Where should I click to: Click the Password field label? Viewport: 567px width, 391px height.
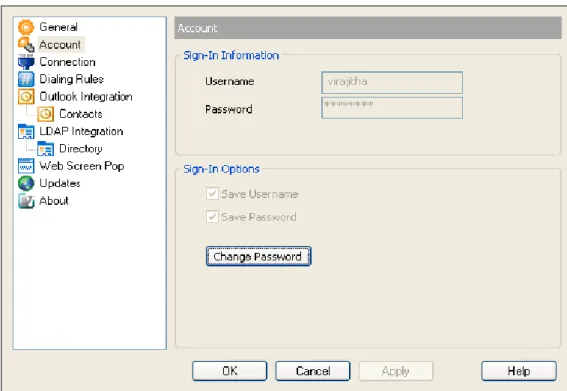(x=229, y=109)
